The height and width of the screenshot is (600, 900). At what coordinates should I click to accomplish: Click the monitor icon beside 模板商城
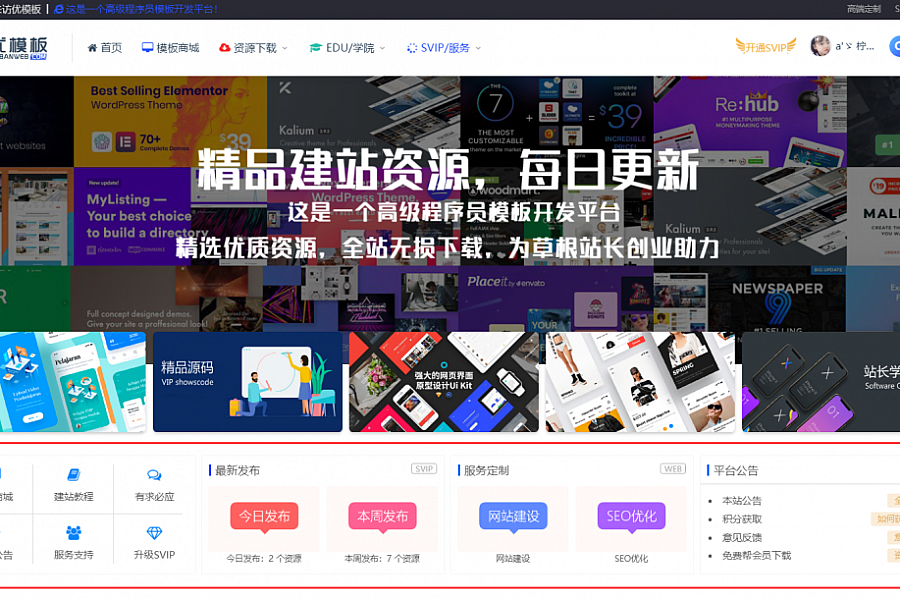(148, 48)
